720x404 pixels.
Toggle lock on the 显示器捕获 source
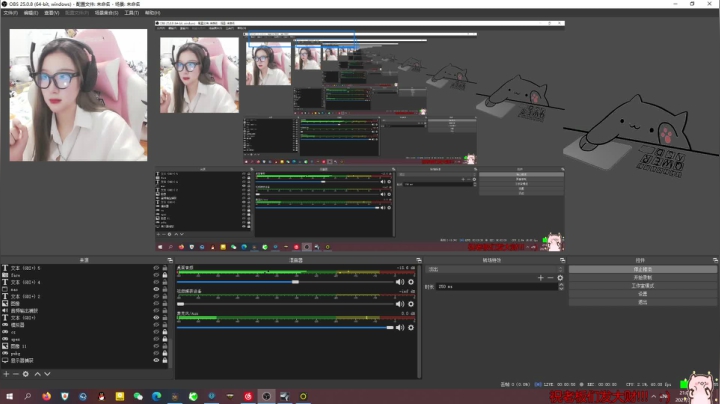[165, 360]
